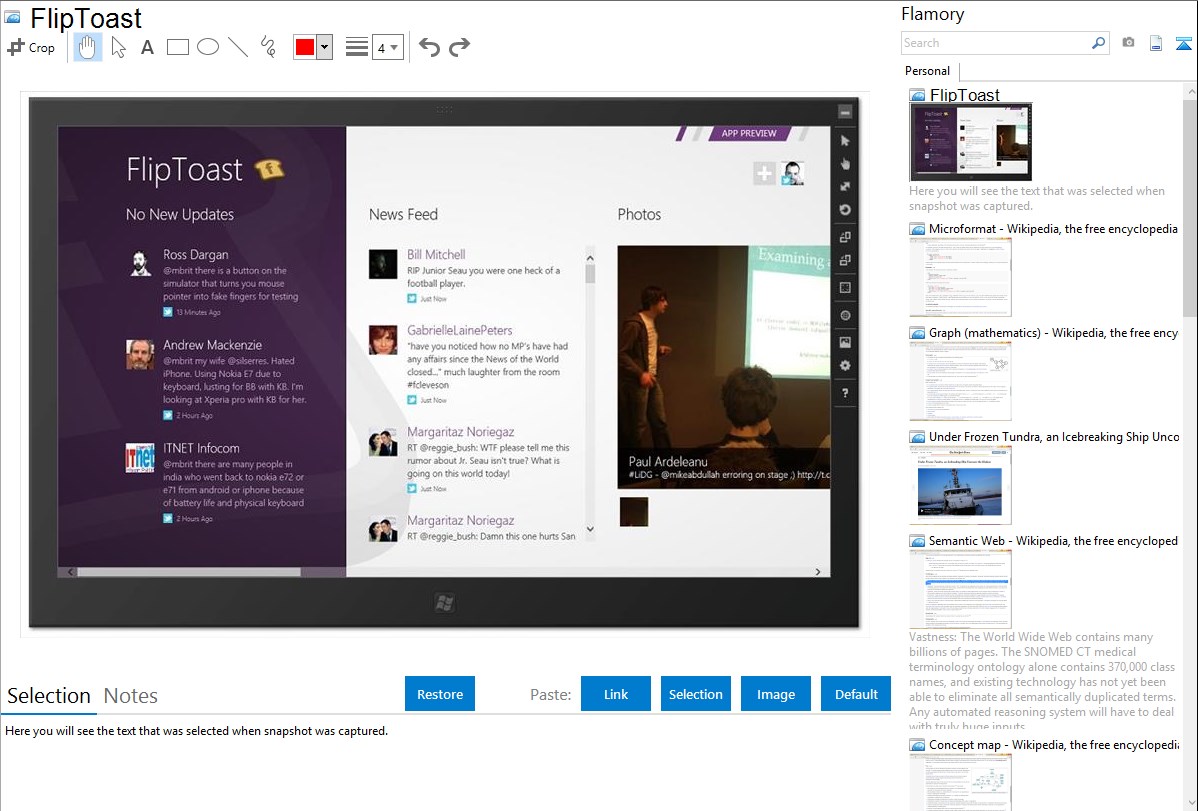Select simulator mouse mode arrow icon

[845, 141]
